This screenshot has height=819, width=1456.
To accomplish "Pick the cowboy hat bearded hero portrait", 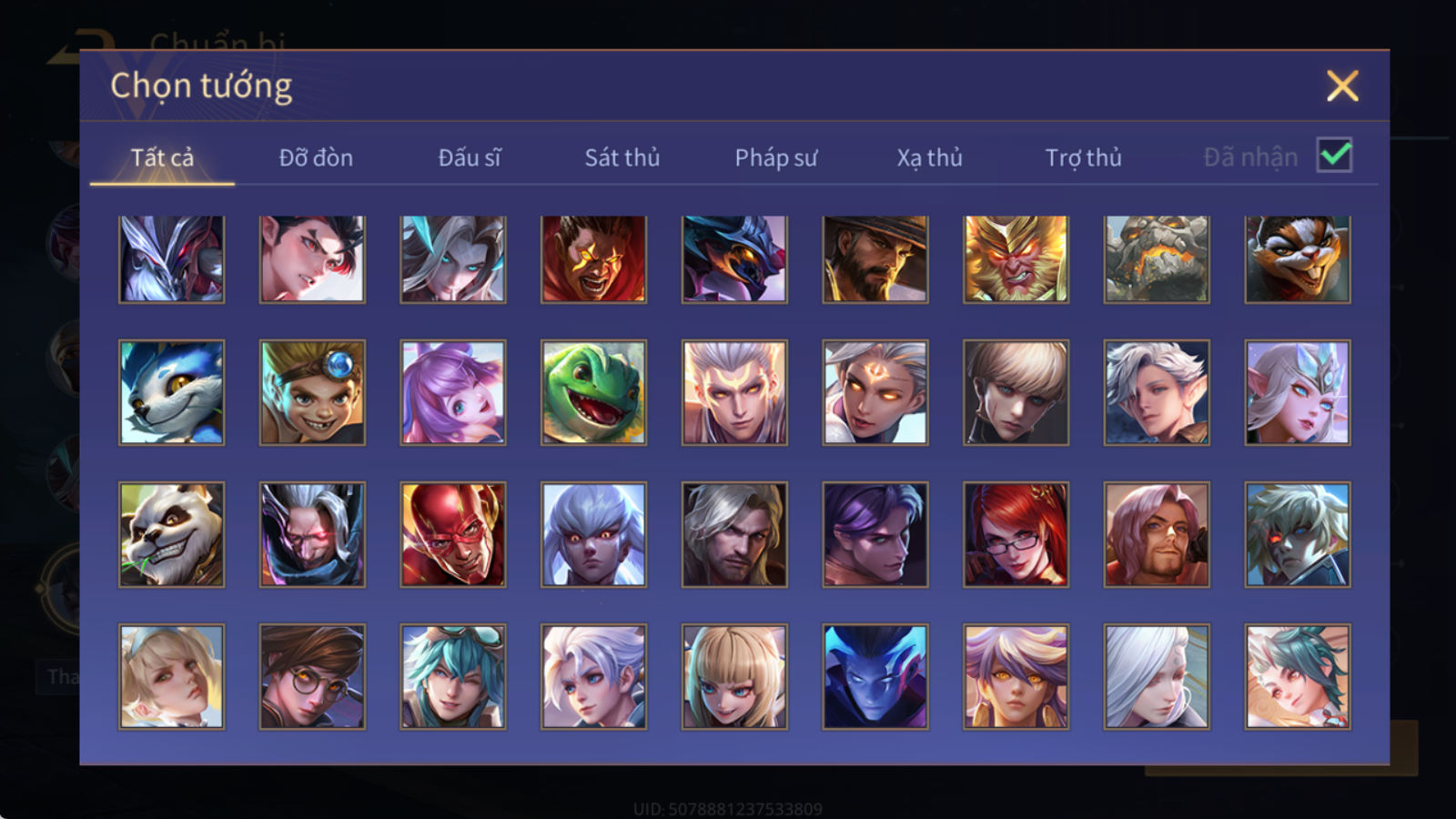I will 875,259.
